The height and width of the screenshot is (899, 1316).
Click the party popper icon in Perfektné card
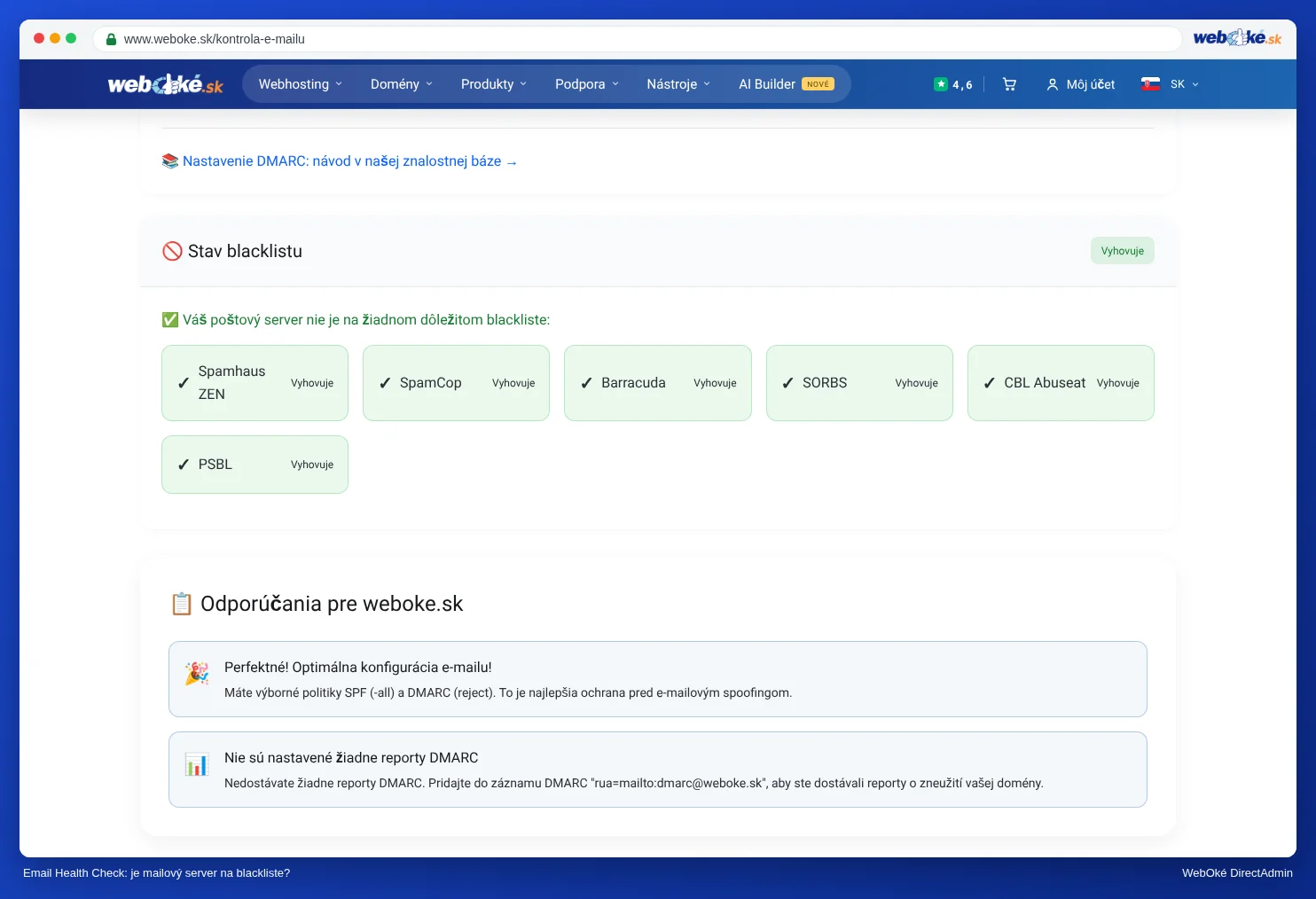tap(197, 674)
